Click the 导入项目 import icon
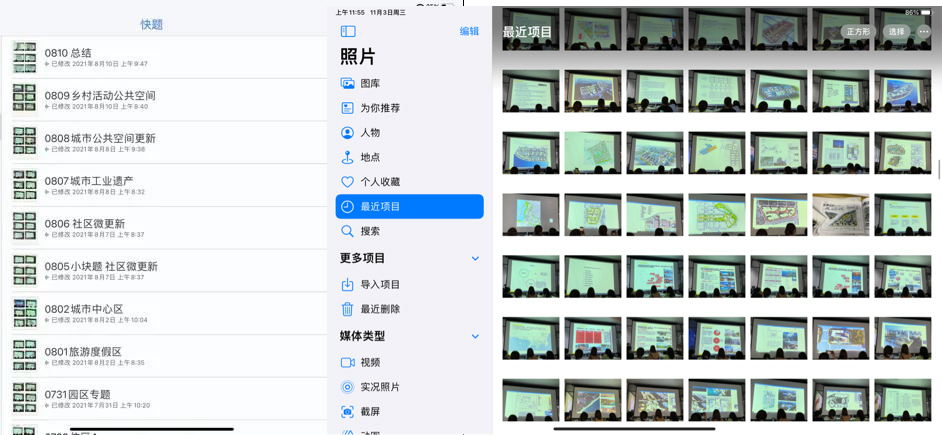Image resolution: width=942 pixels, height=435 pixels. coord(347,284)
